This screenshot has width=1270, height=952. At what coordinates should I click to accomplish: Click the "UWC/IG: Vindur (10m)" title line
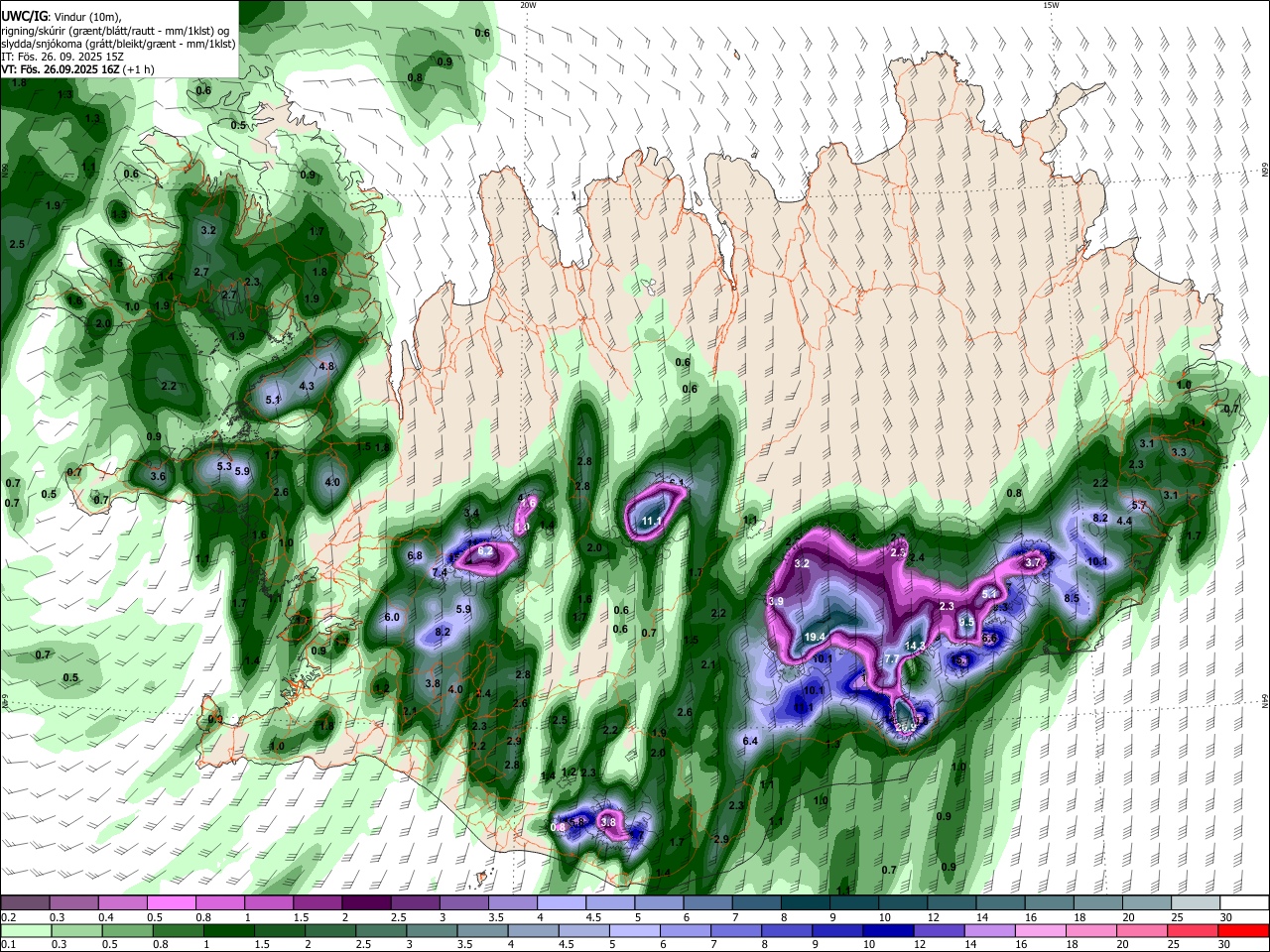tap(61, 16)
